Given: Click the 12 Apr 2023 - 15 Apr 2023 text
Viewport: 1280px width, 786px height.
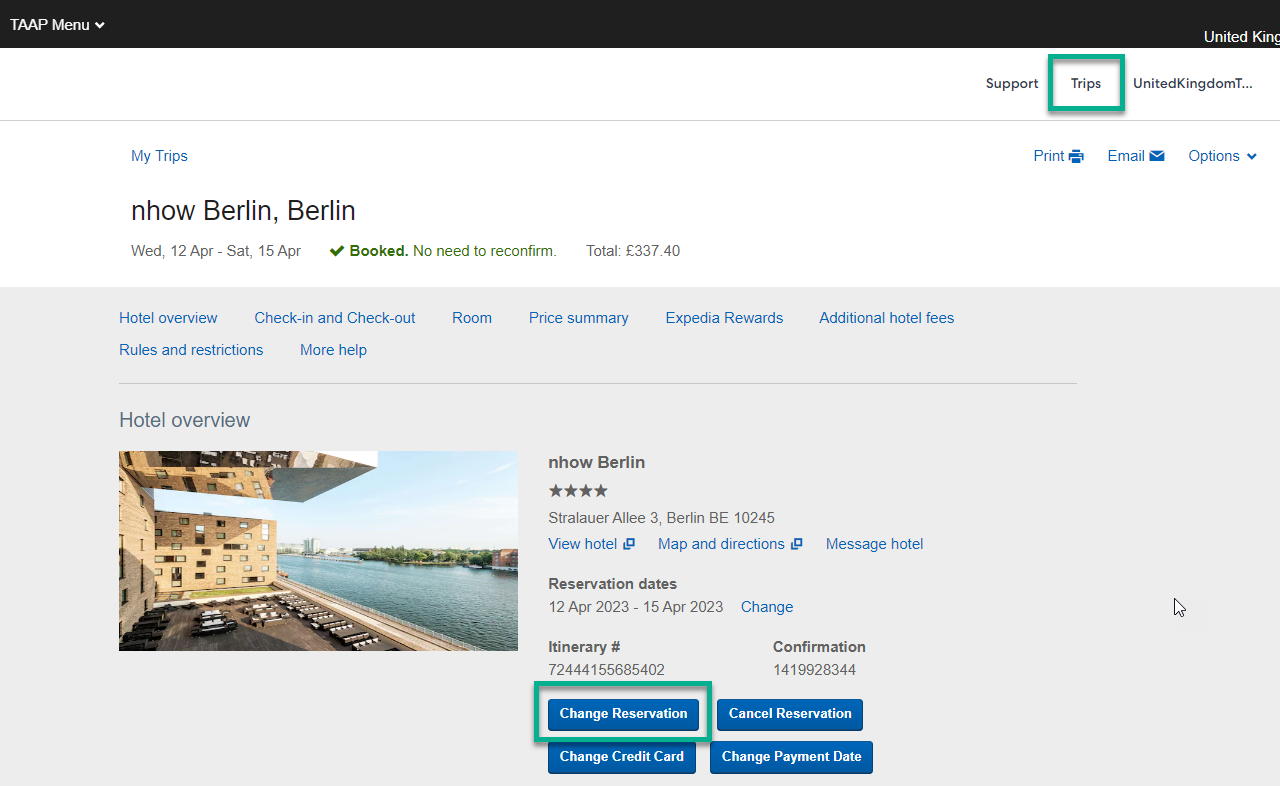Looking at the screenshot, I should click(x=636, y=606).
